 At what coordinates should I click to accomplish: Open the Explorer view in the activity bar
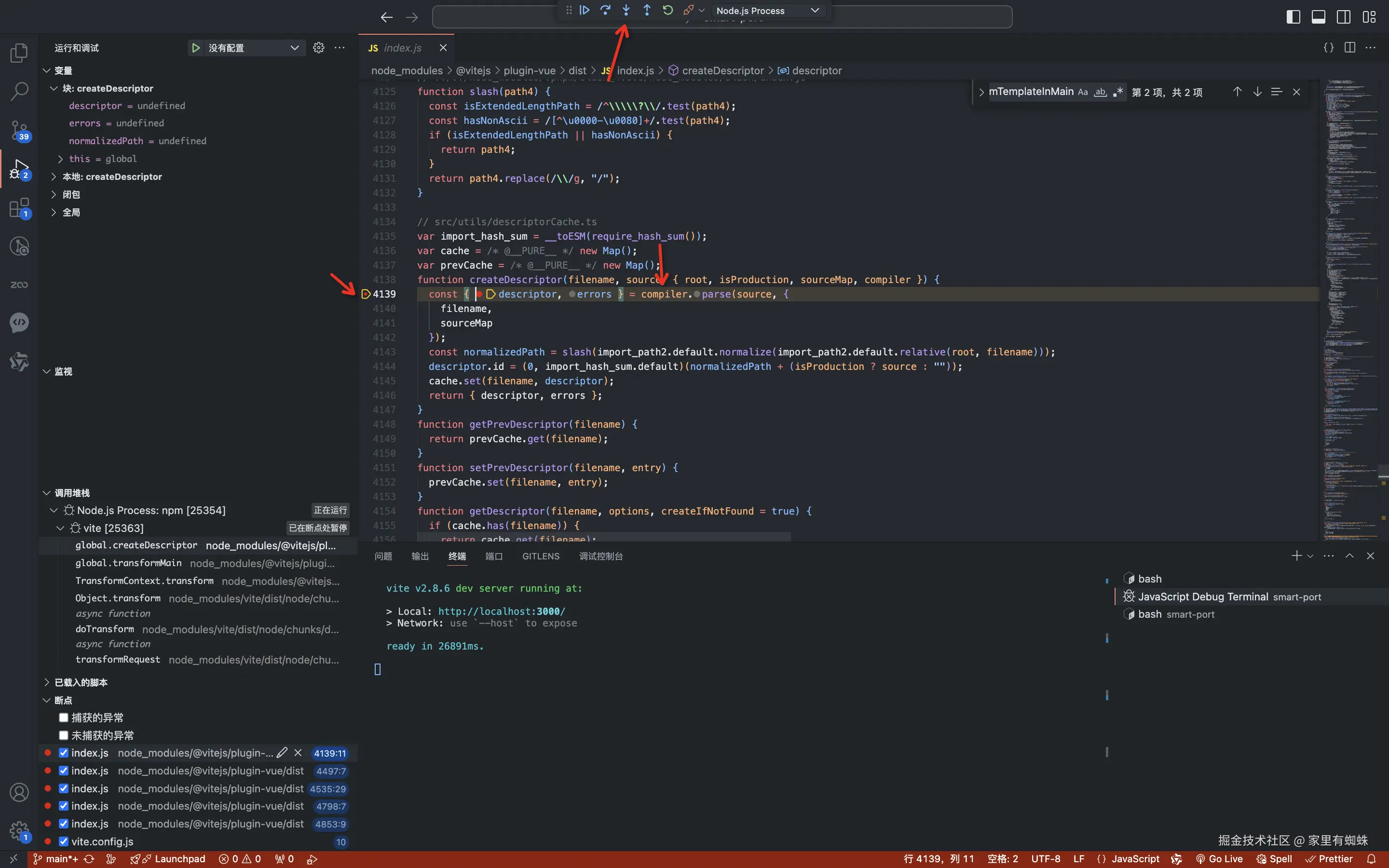pyautogui.click(x=19, y=53)
